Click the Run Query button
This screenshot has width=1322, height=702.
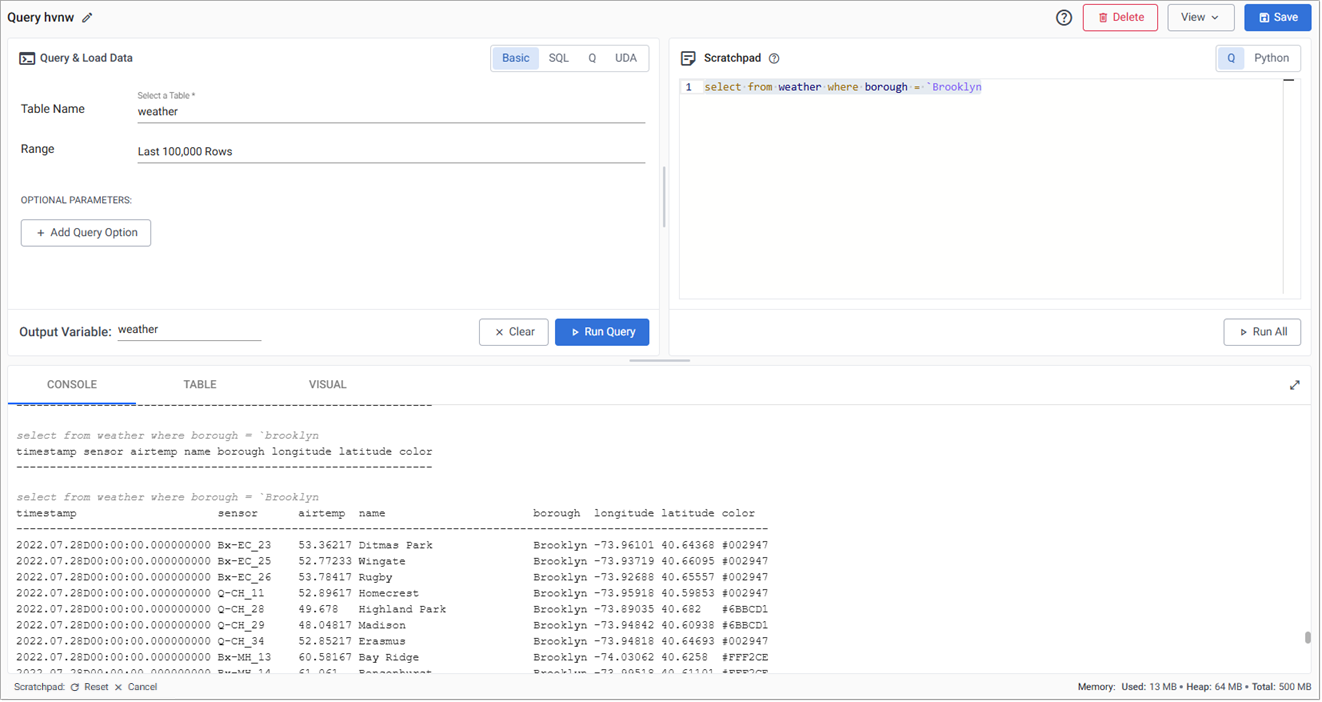click(x=602, y=331)
